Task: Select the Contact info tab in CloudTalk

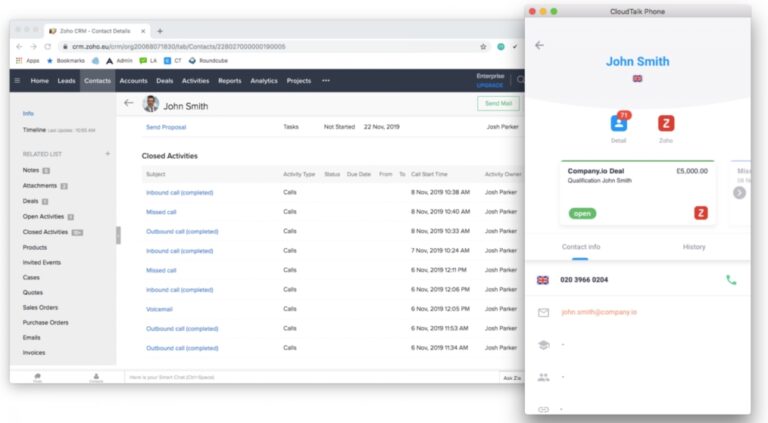Action: [x=581, y=247]
